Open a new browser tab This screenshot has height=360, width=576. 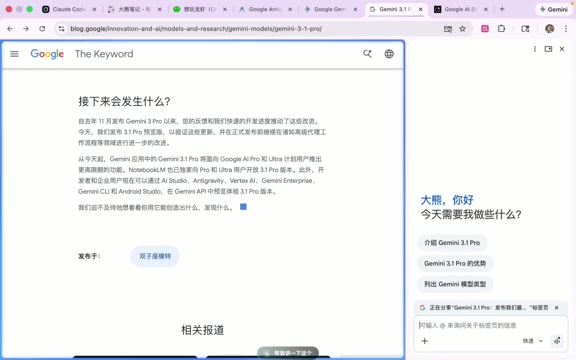coord(502,9)
